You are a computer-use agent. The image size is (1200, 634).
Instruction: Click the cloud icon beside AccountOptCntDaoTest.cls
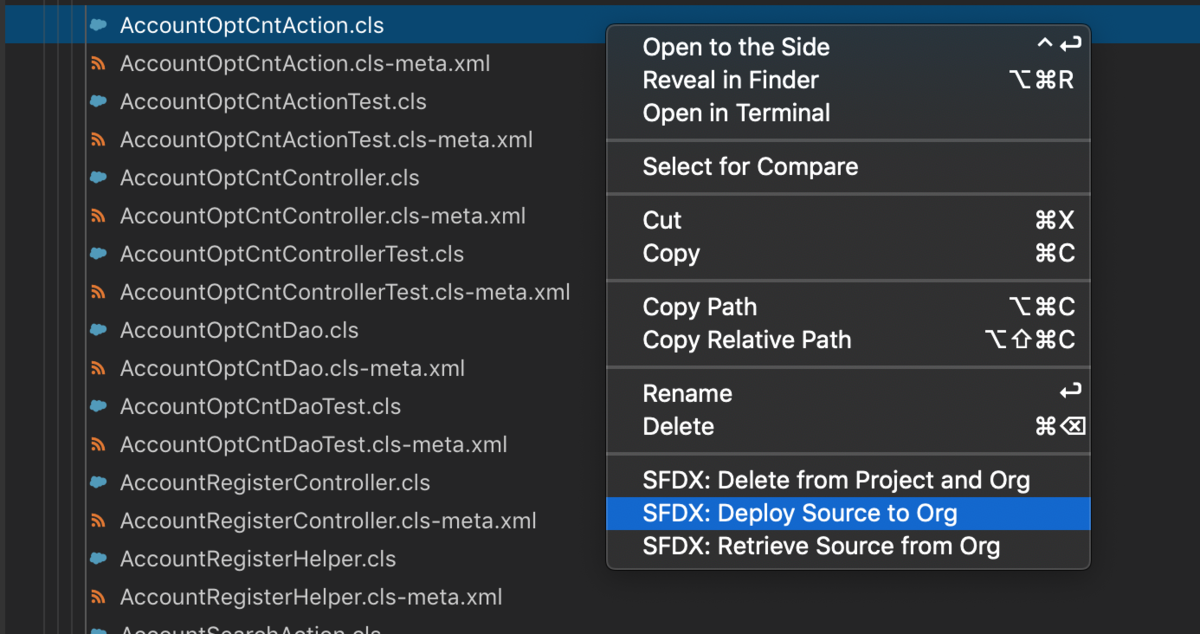(98, 405)
